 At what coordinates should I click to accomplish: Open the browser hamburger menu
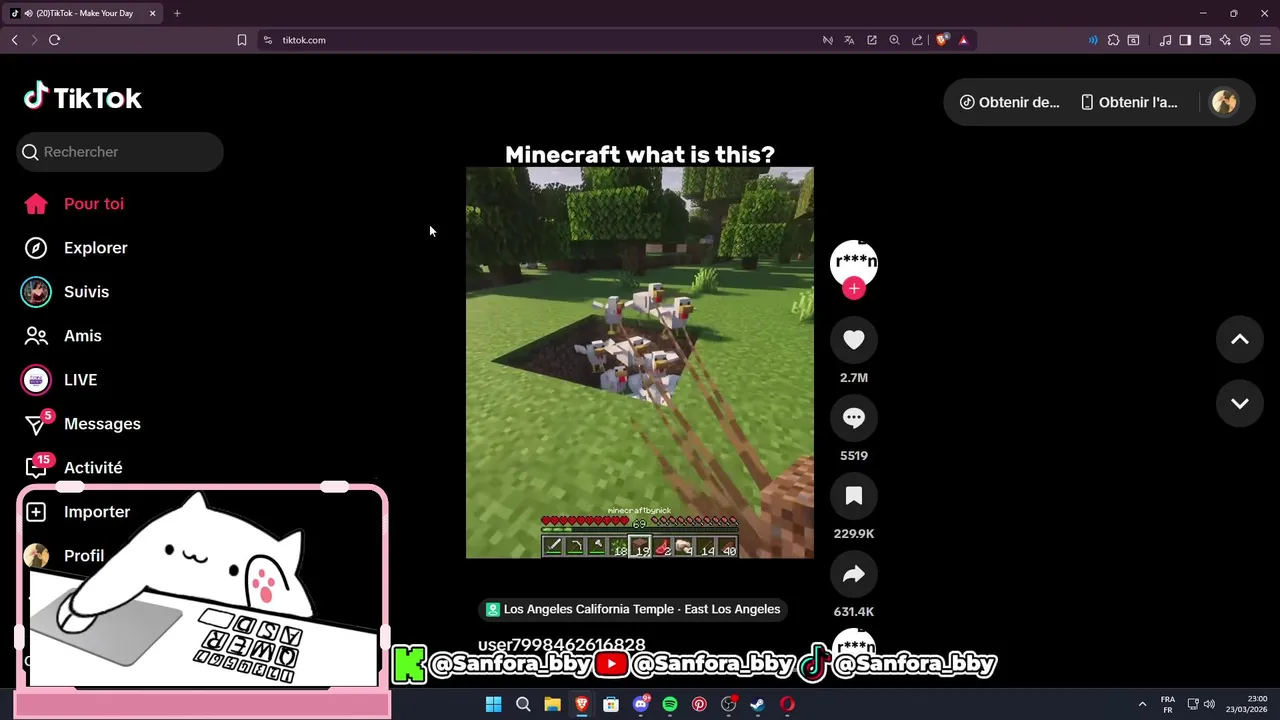tap(1265, 40)
